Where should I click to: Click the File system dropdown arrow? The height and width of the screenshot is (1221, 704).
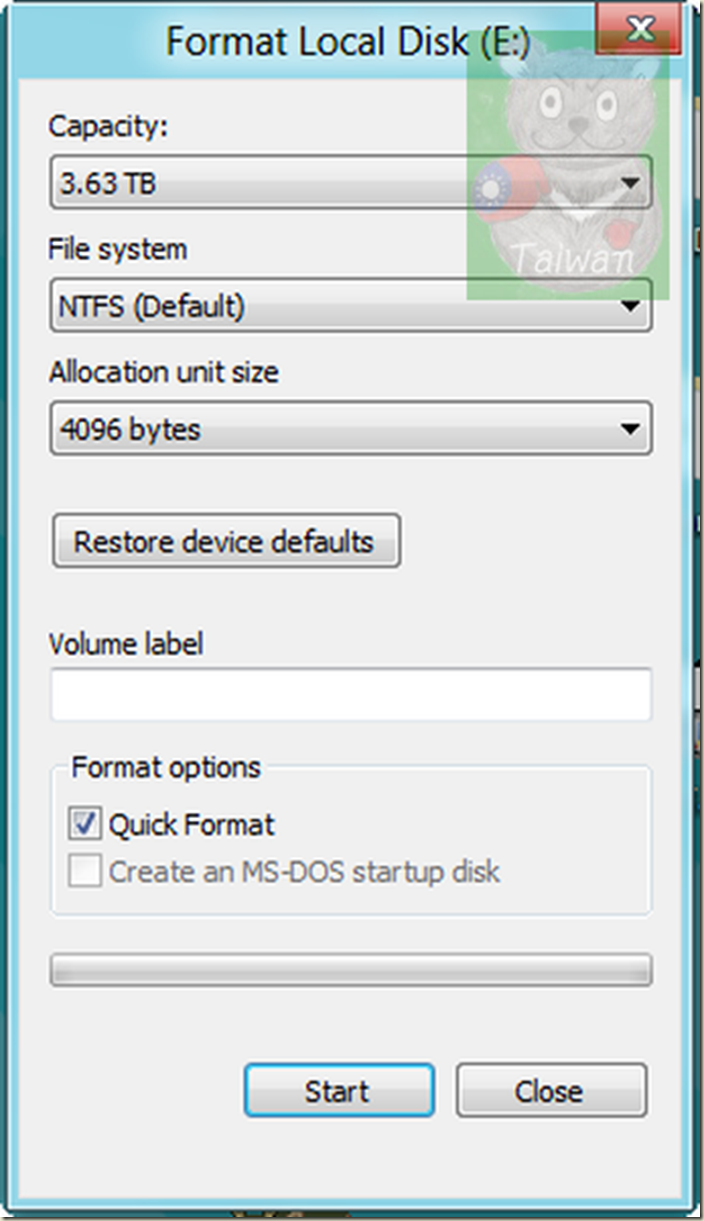pyautogui.click(x=629, y=306)
